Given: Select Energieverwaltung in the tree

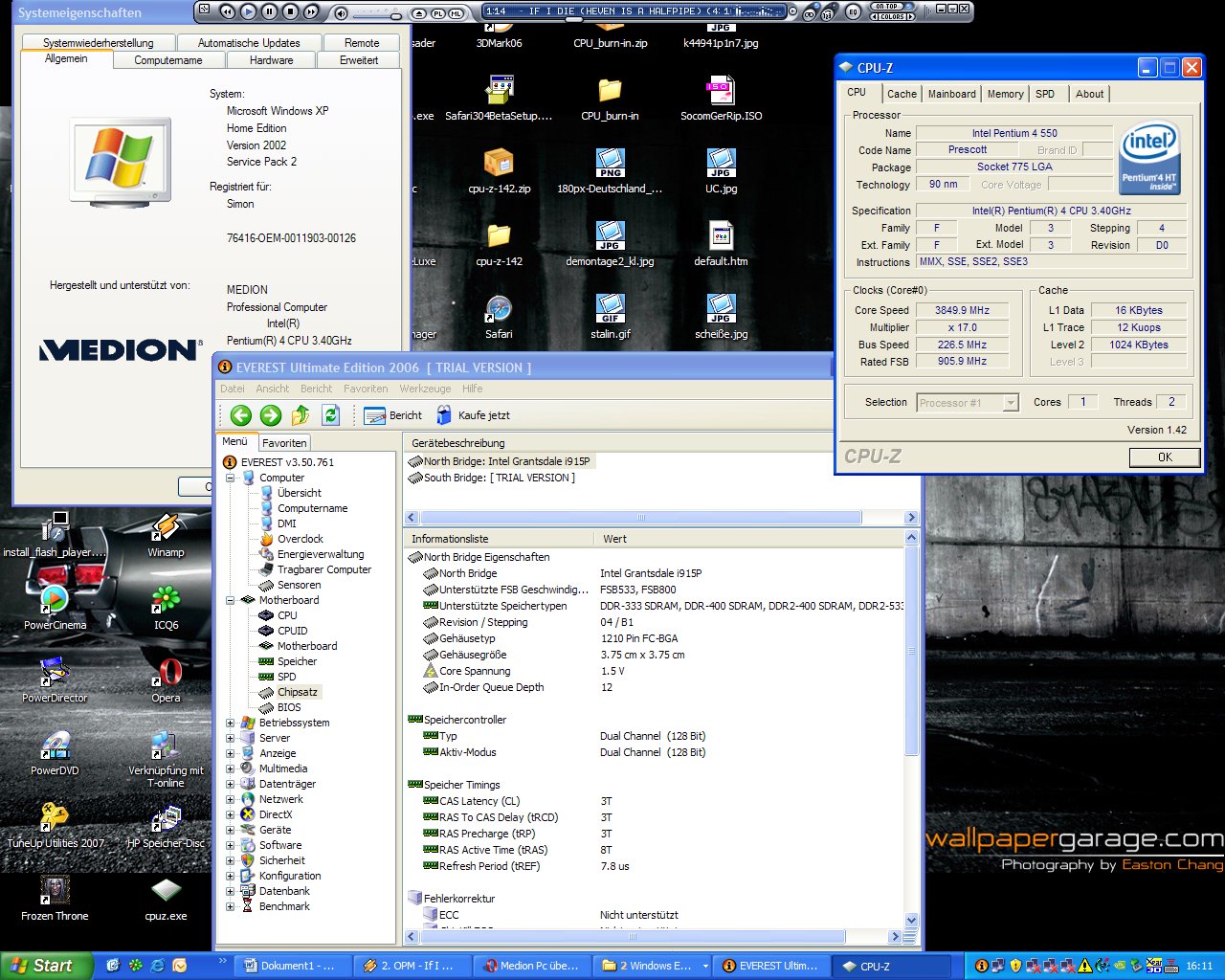Looking at the screenshot, I should tap(311, 554).
